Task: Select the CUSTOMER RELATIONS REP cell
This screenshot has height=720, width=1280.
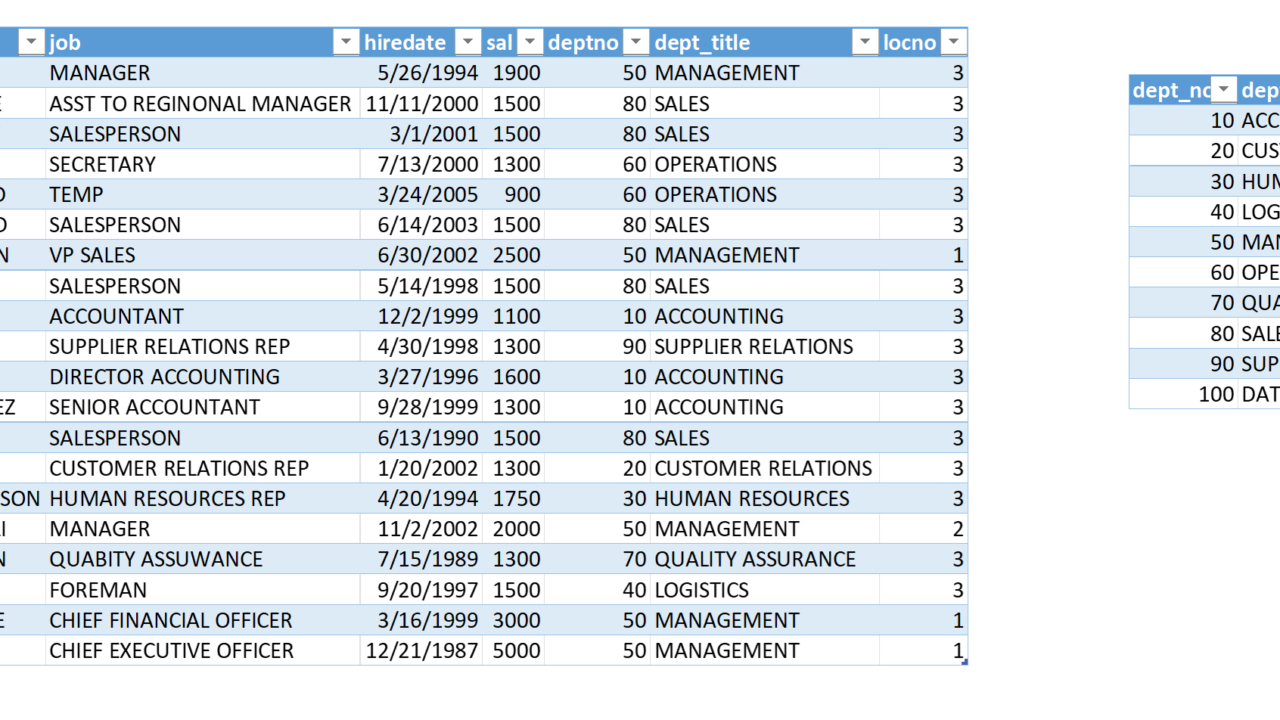Action: coord(203,468)
